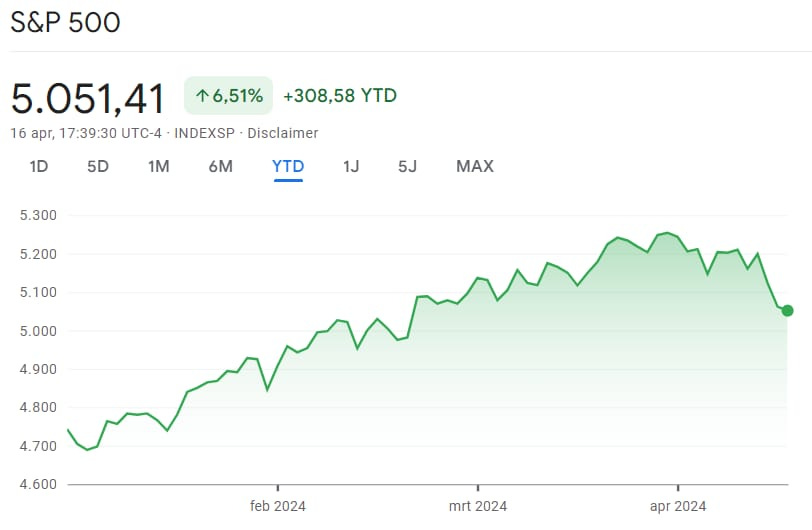This screenshot has width=812, height=530.
Task: Switch to the 1J yearly range
Action: 351,166
